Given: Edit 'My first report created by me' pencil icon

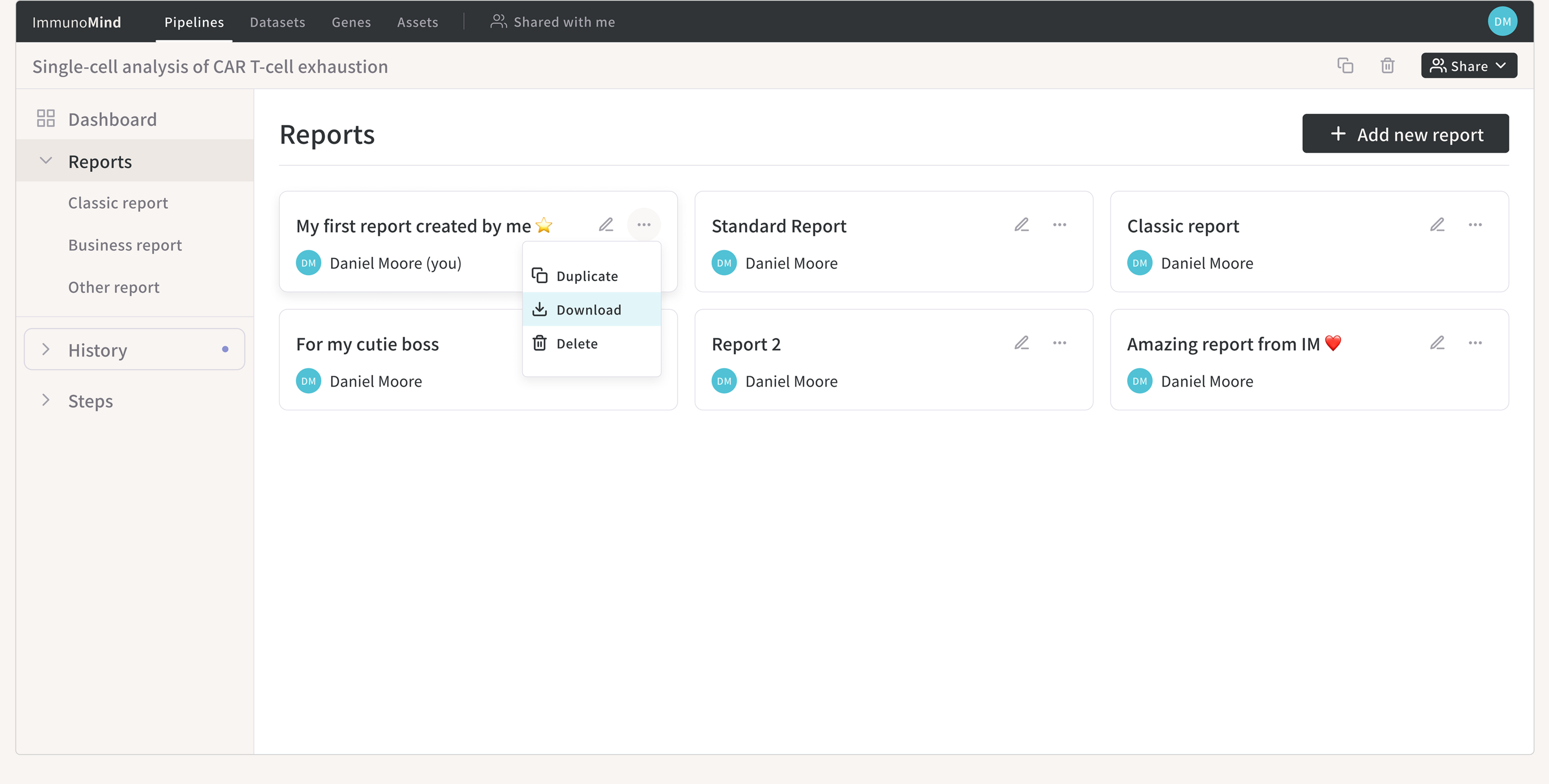Looking at the screenshot, I should tap(606, 225).
